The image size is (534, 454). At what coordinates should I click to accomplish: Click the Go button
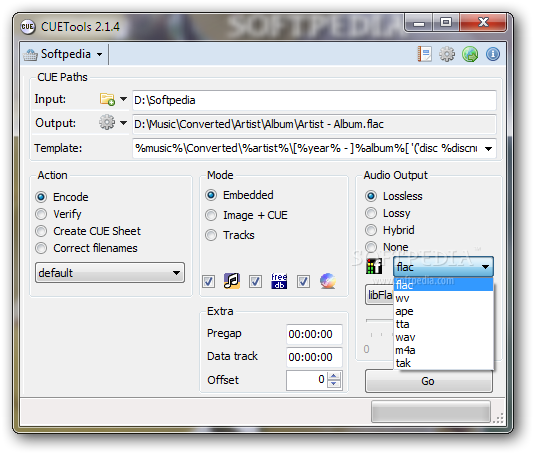(429, 381)
